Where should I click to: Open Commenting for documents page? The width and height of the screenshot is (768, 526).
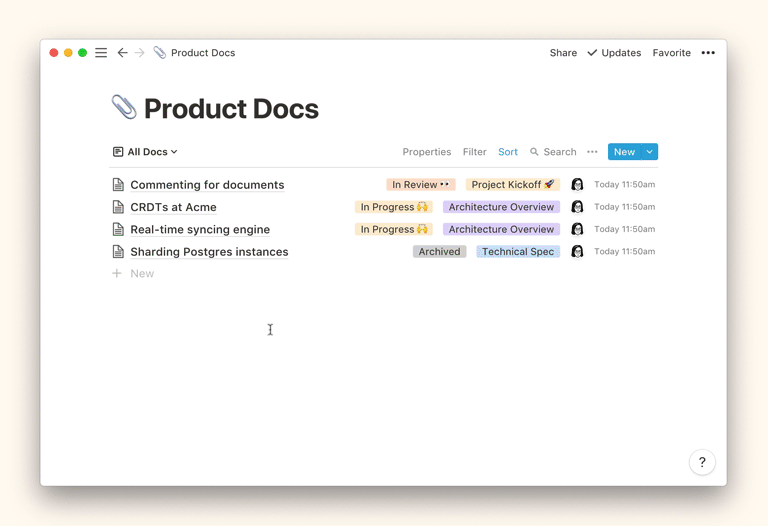pos(207,185)
